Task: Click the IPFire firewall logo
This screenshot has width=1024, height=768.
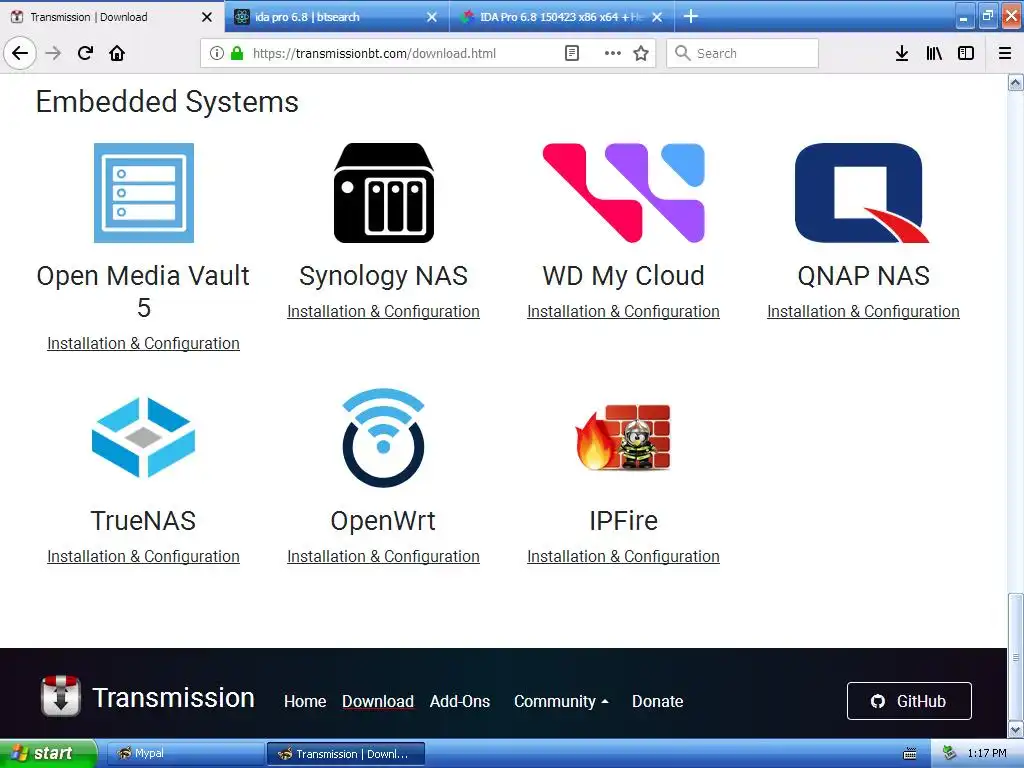Action: coord(623,438)
